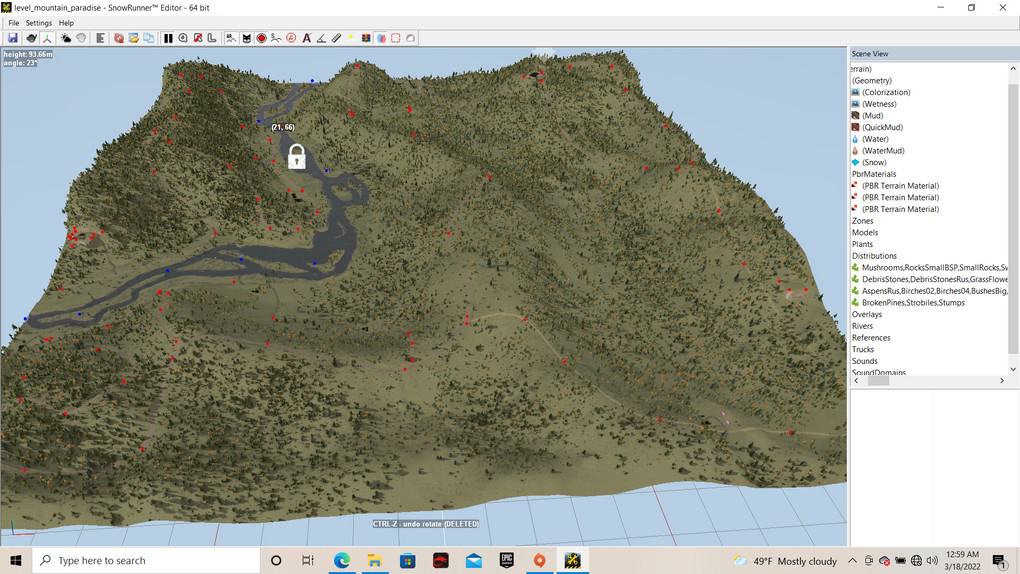Select the (Wetness) tree item

pyautogui.click(x=879, y=104)
